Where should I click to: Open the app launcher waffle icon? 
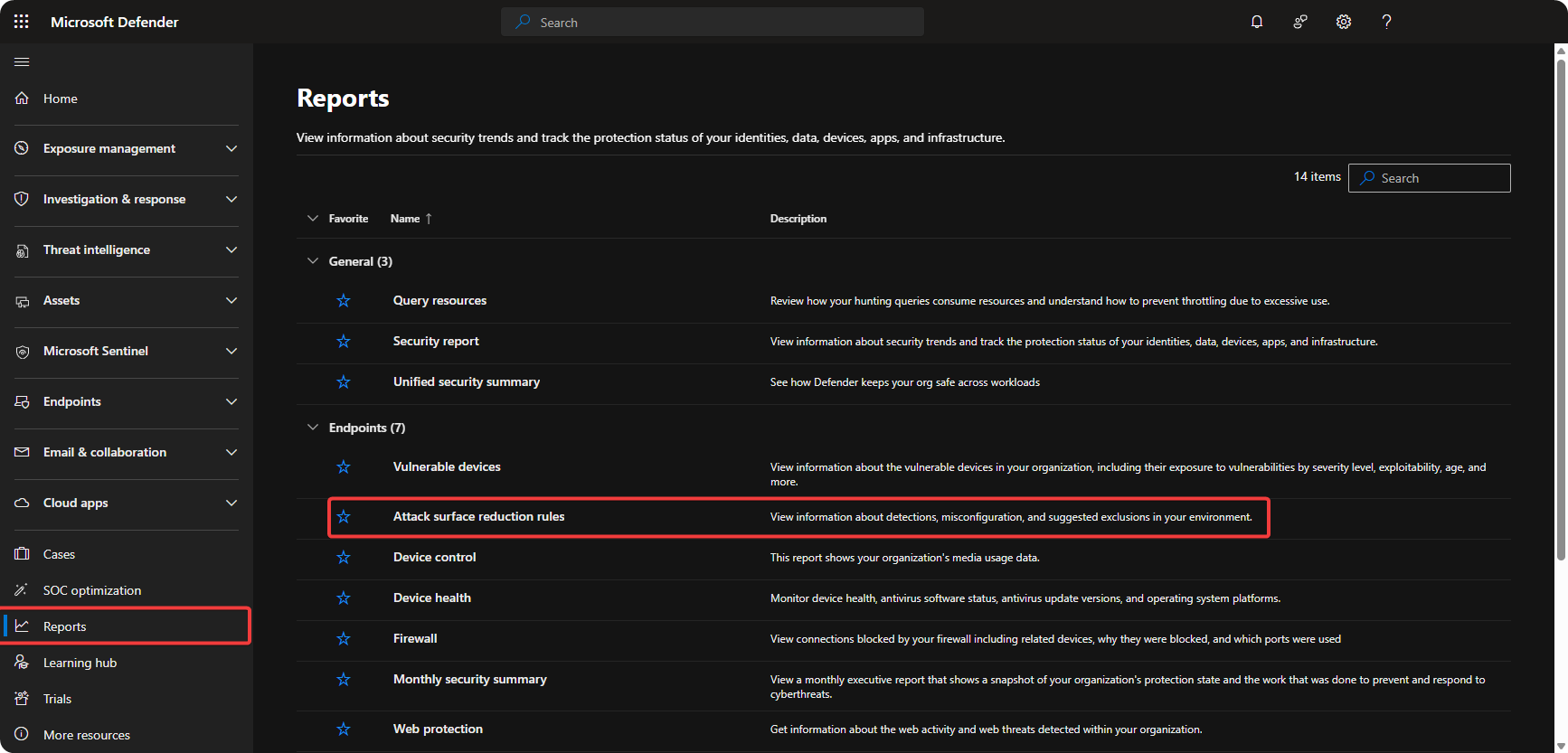22,22
